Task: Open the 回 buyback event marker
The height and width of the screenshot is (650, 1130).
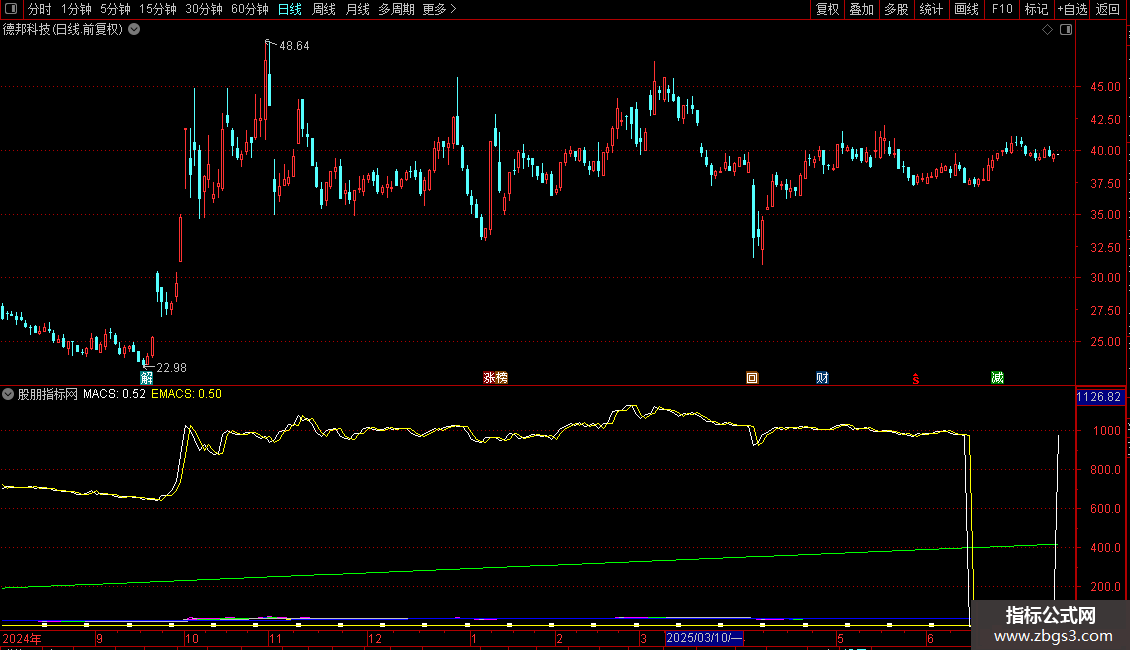Action: 752,378
